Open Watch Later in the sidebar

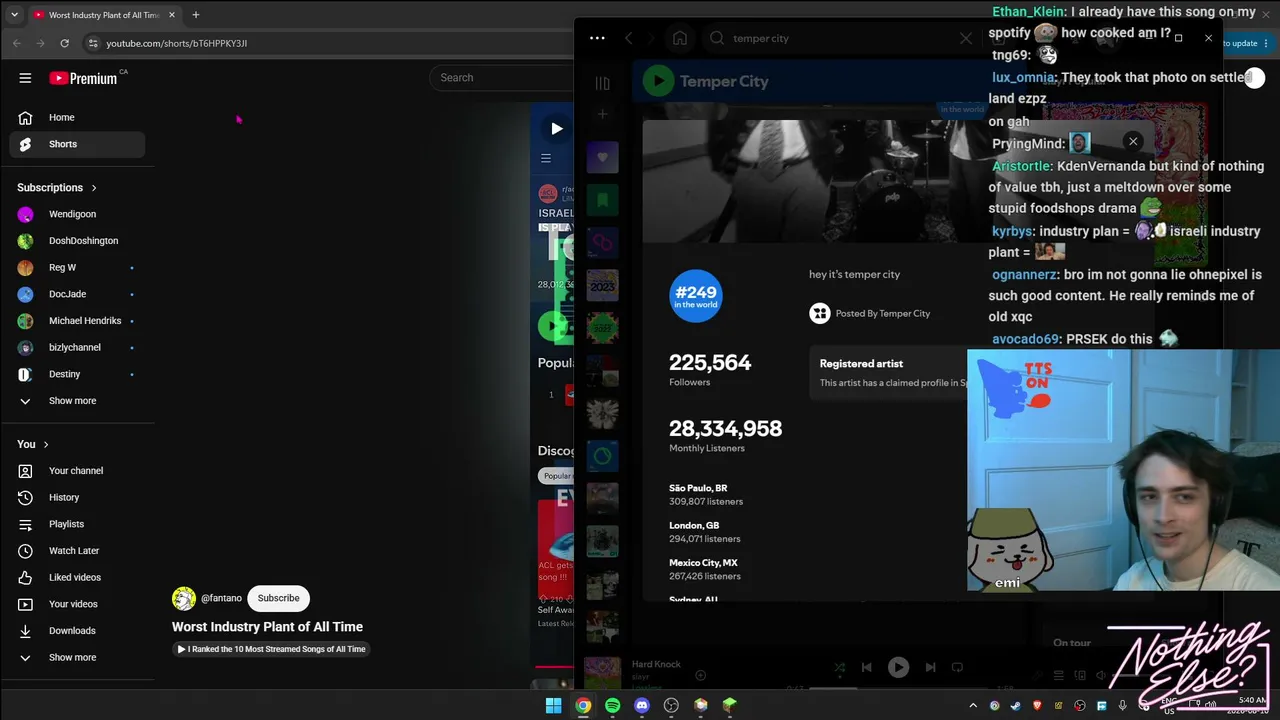(77, 551)
